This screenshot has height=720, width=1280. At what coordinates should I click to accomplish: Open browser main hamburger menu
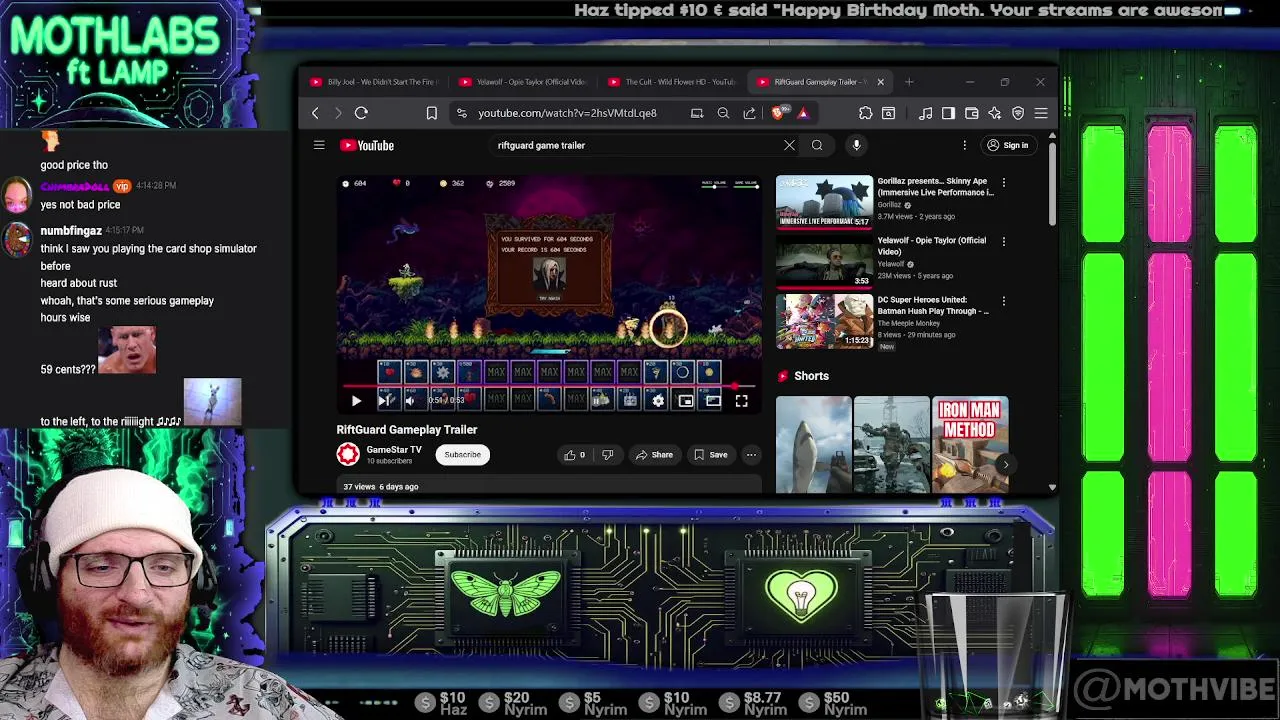pos(1041,113)
